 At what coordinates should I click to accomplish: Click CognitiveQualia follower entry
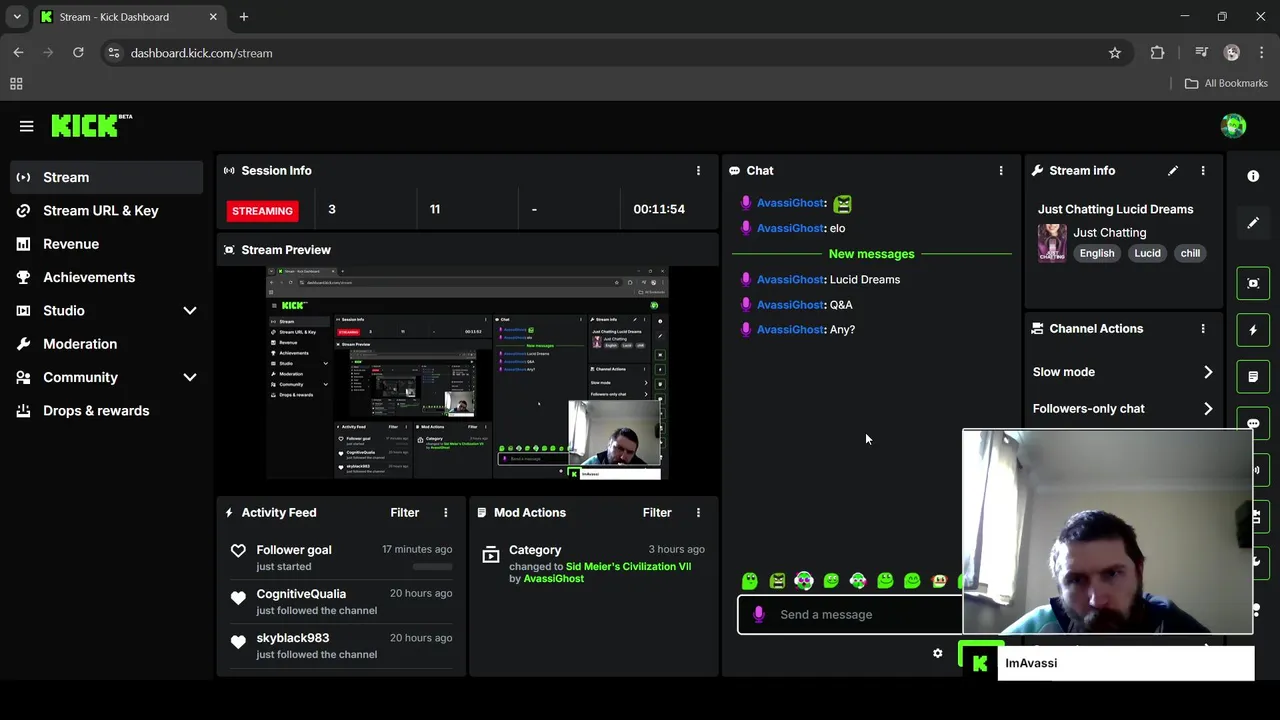[341, 602]
